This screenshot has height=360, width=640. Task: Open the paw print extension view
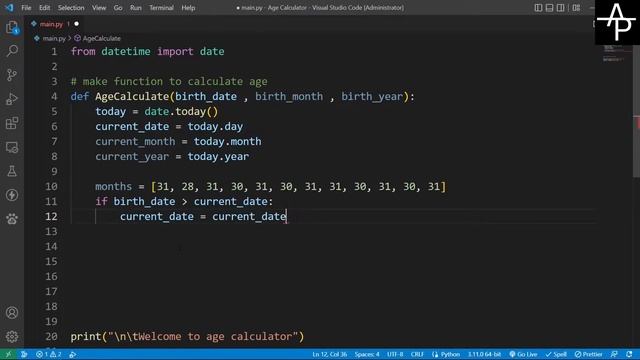click(12, 219)
